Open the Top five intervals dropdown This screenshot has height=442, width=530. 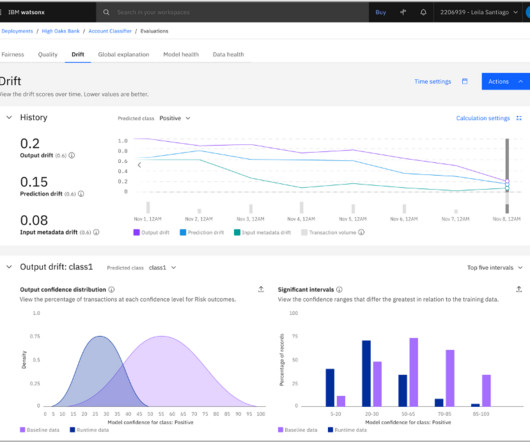click(495, 268)
